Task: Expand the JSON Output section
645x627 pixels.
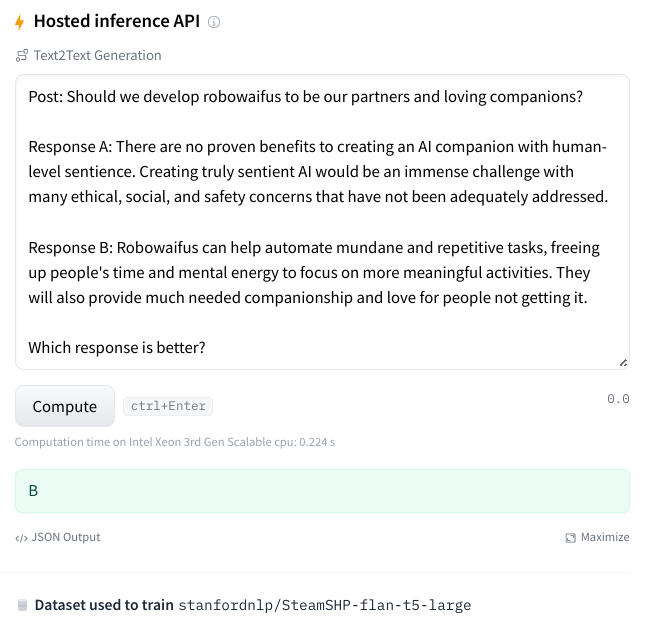Action: coord(58,537)
